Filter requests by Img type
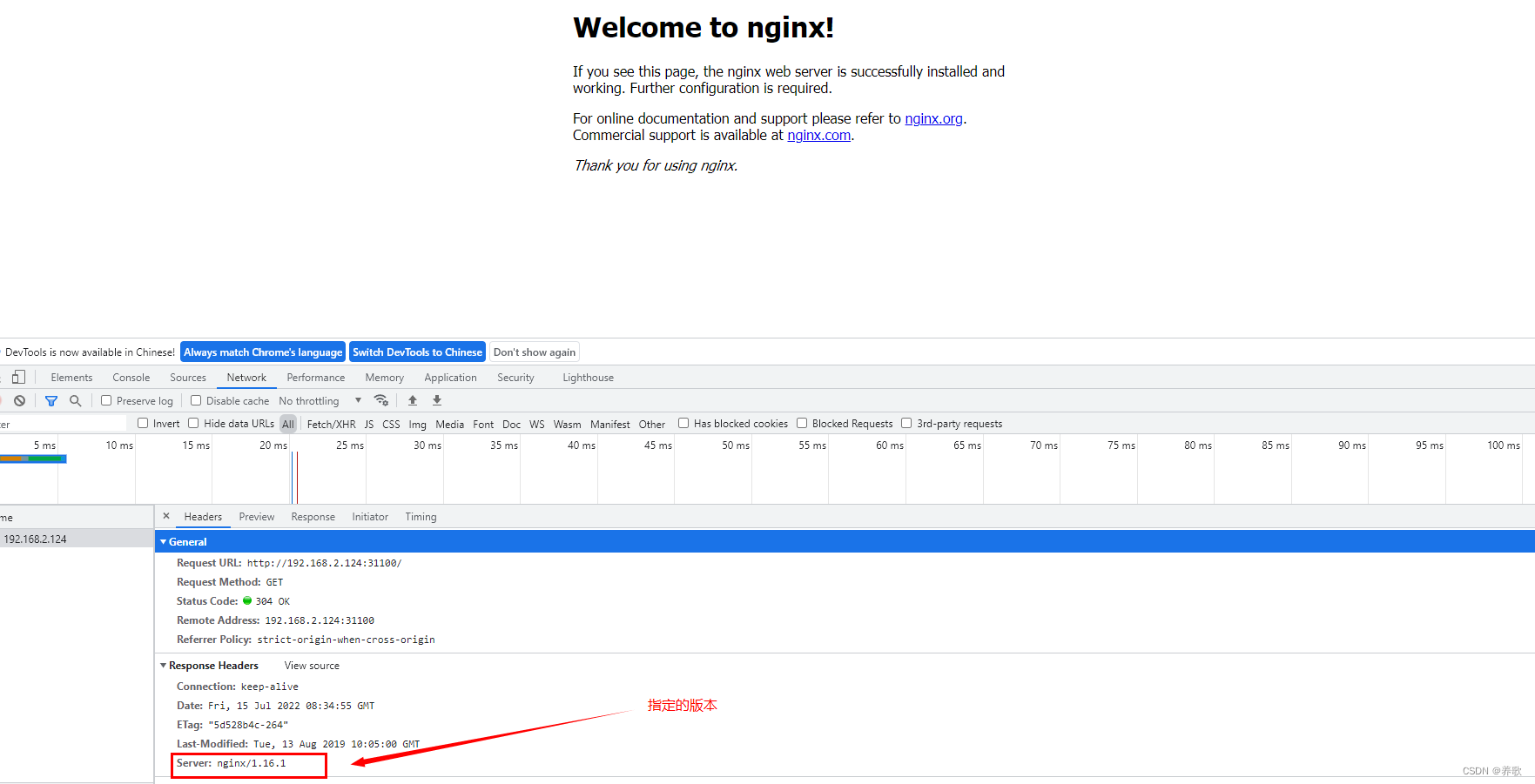The height and width of the screenshot is (784, 1535). (418, 424)
